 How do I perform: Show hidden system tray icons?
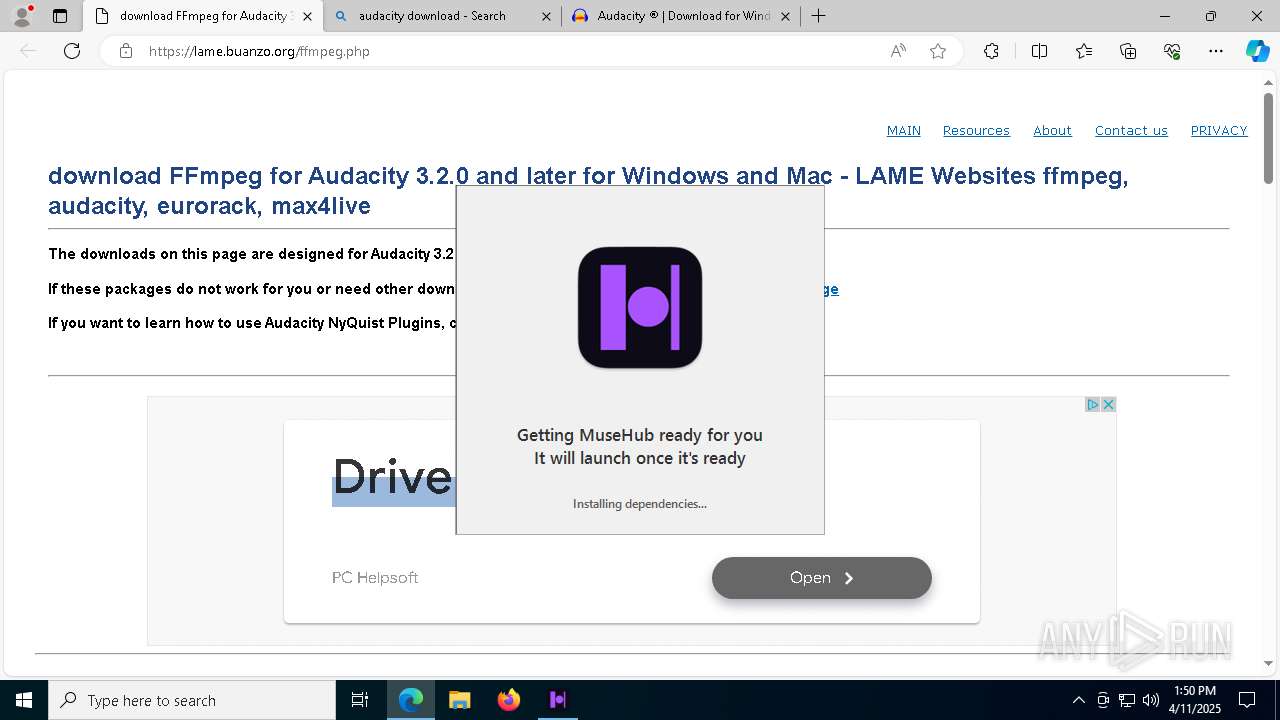coord(1078,700)
